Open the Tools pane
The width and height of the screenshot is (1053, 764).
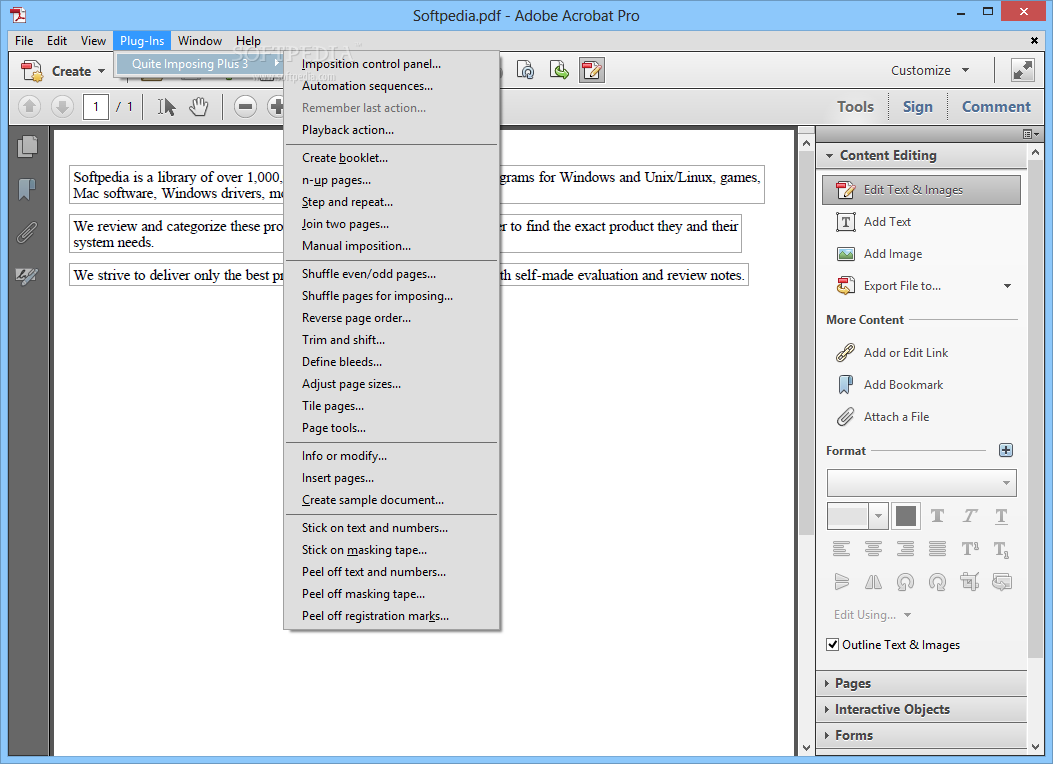pyautogui.click(x=855, y=107)
